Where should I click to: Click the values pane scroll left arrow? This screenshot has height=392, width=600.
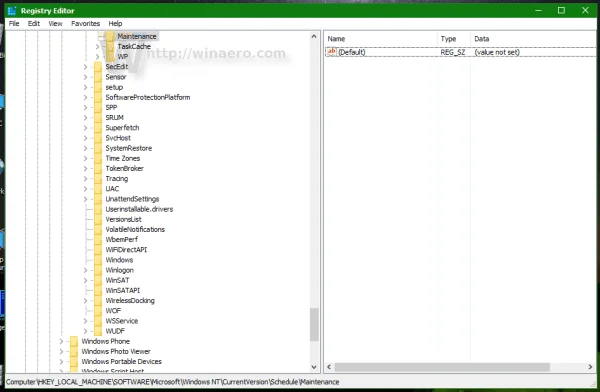[329, 367]
